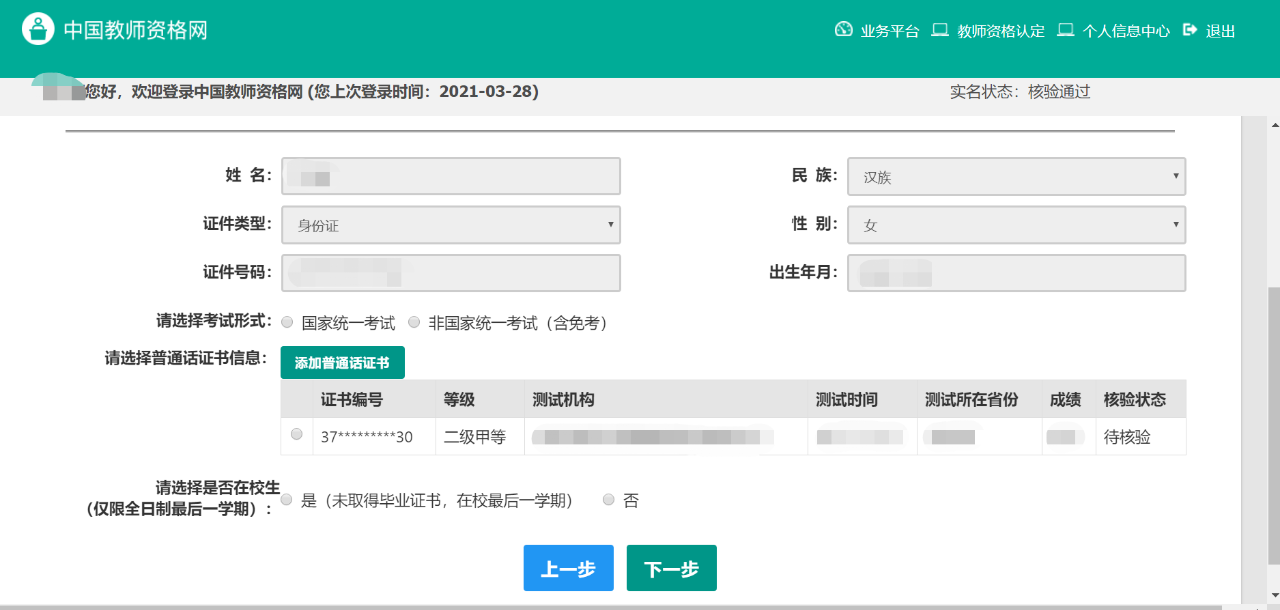This screenshot has width=1280, height=610.
Task: Open the 业务平台 menu item
Action: 889,31
